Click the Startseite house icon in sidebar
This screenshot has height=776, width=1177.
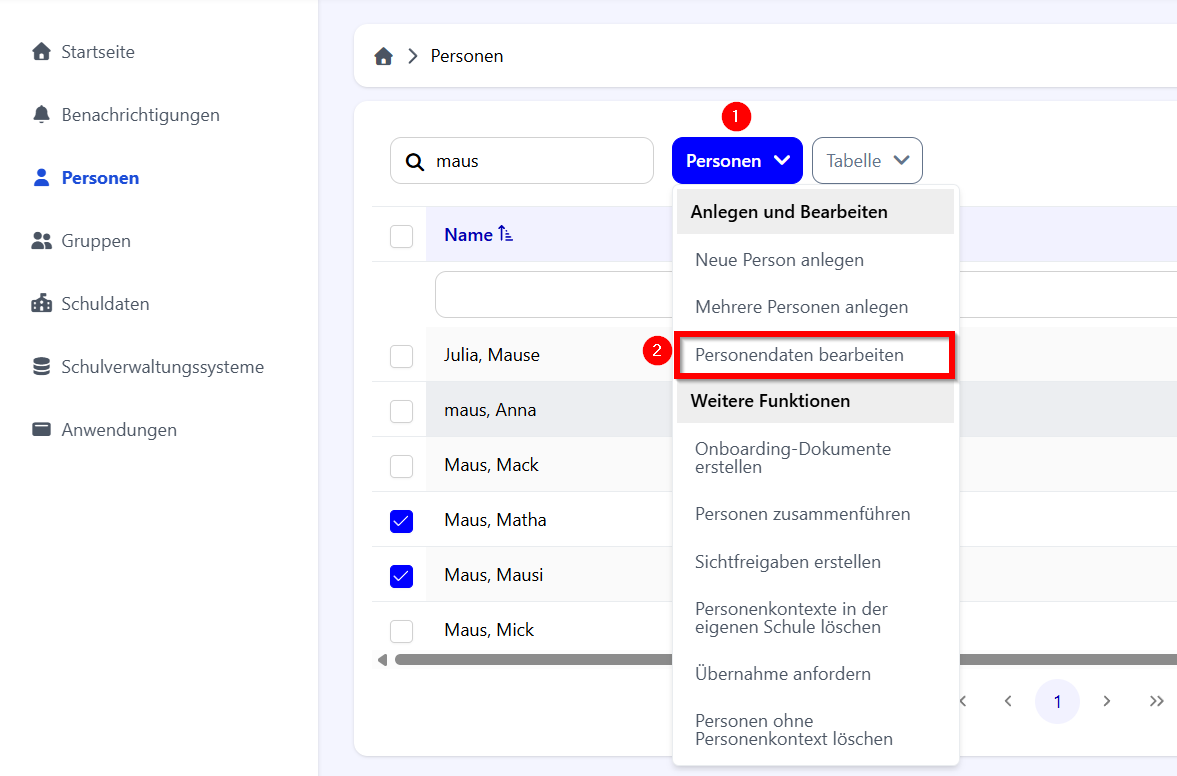[x=41, y=52]
